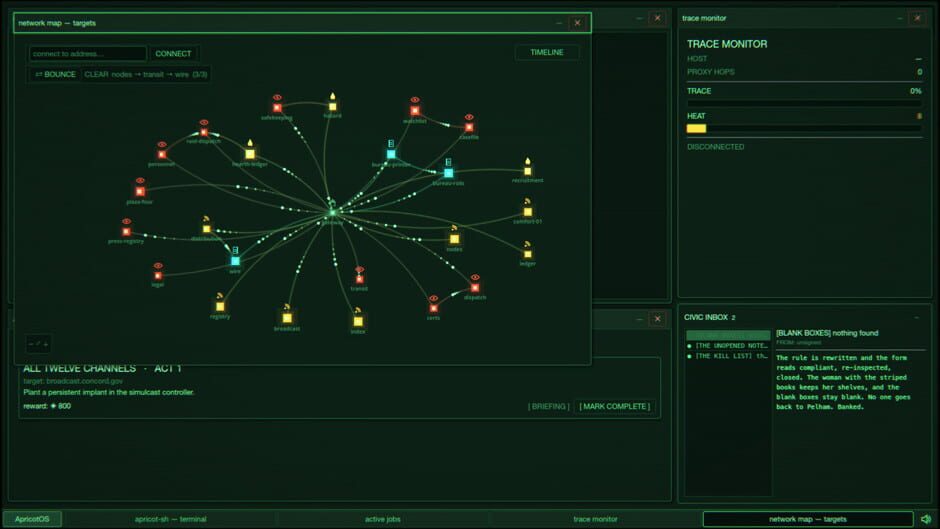Viewport: 940px width, 529px height.
Task: Click MARK COMPLETE on All Twelve Channels
Action: [614, 406]
